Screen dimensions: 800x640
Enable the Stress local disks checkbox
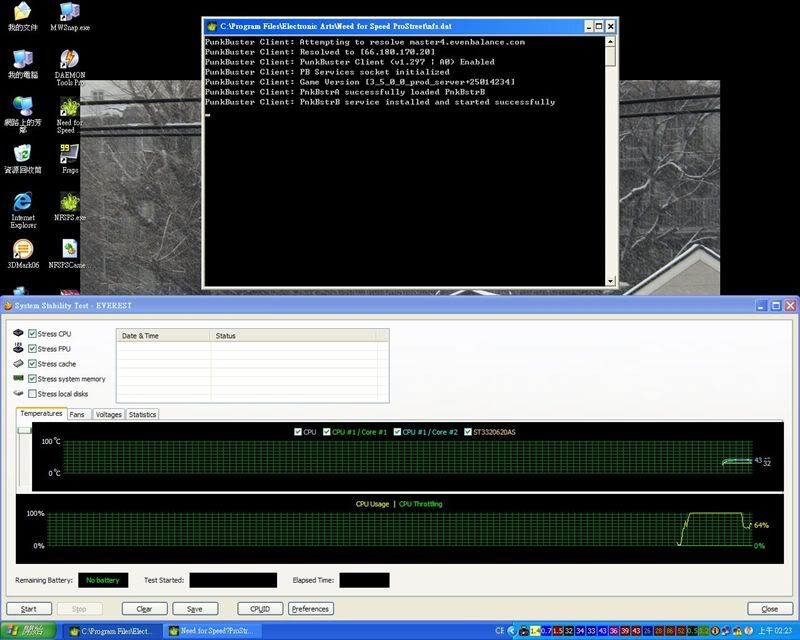(x=33, y=394)
